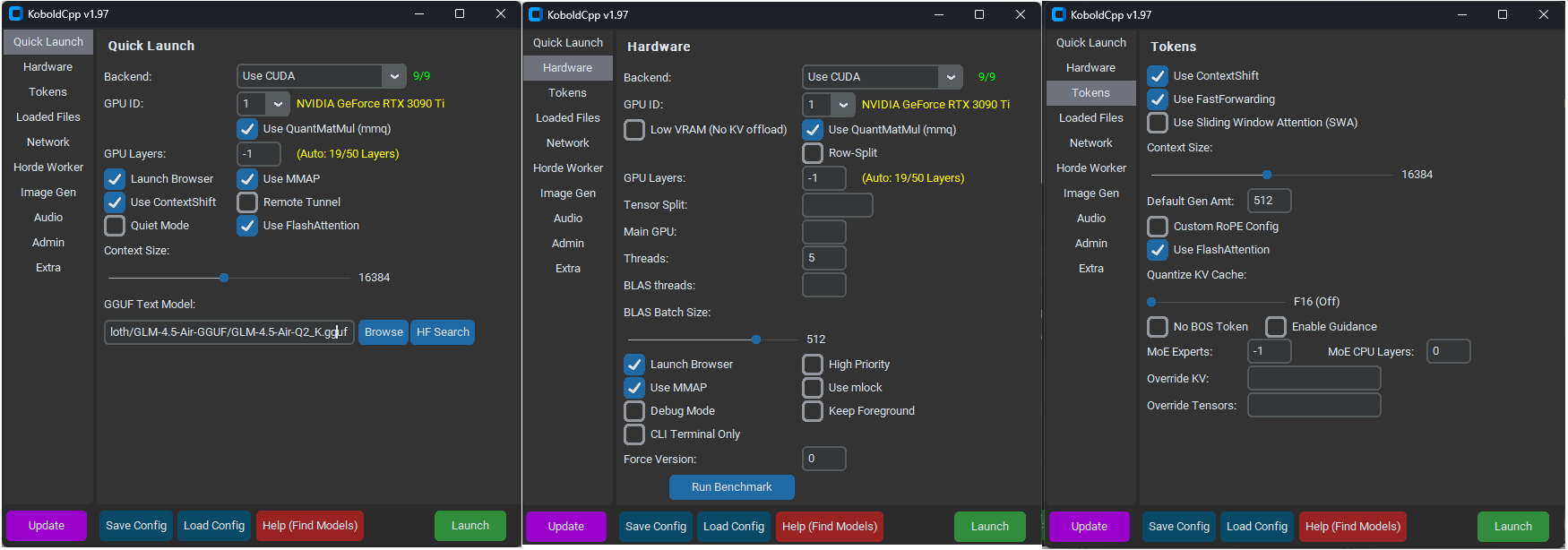The width and height of the screenshot is (1568, 550).
Task: Click Launch in right window
Action: [x=1513, y=527]
